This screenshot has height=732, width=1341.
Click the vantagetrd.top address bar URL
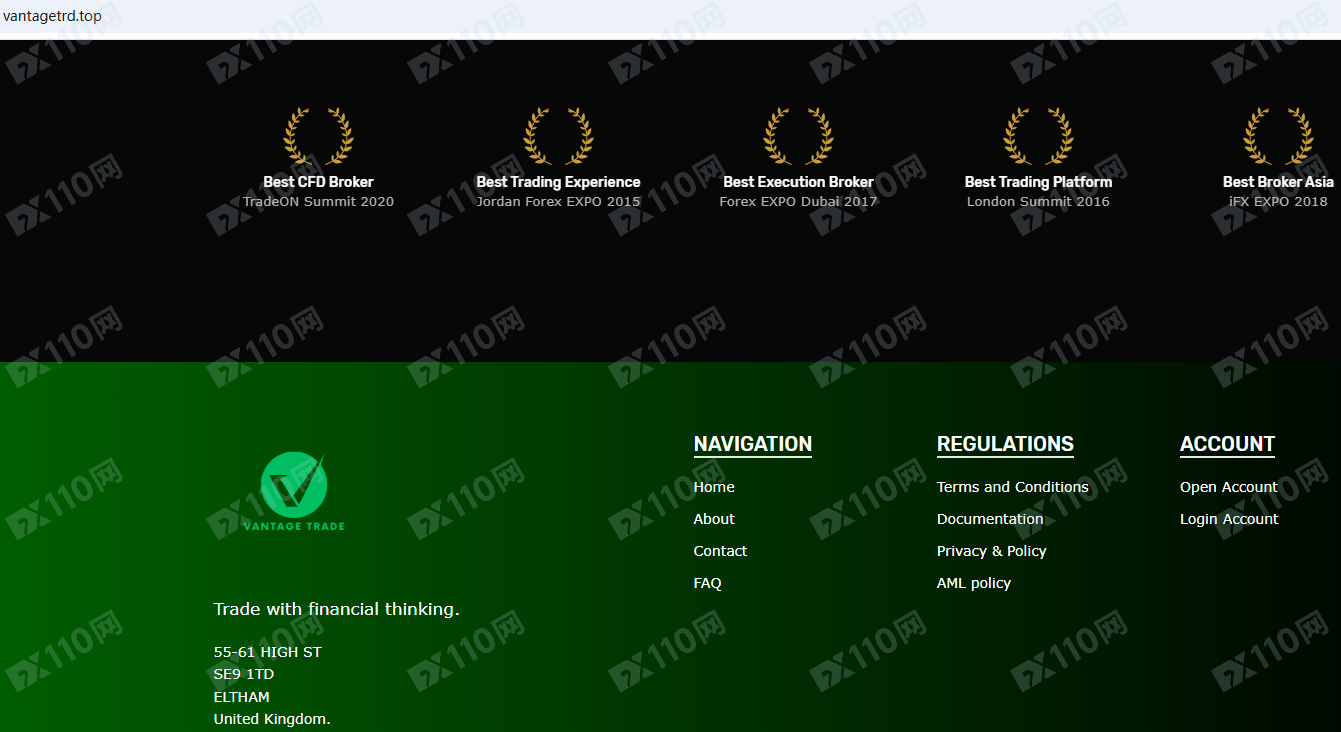click(x=52, y=17)
